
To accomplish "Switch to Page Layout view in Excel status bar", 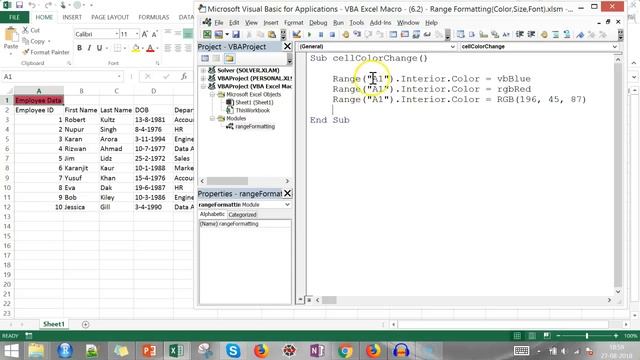I will click(532, 336).
